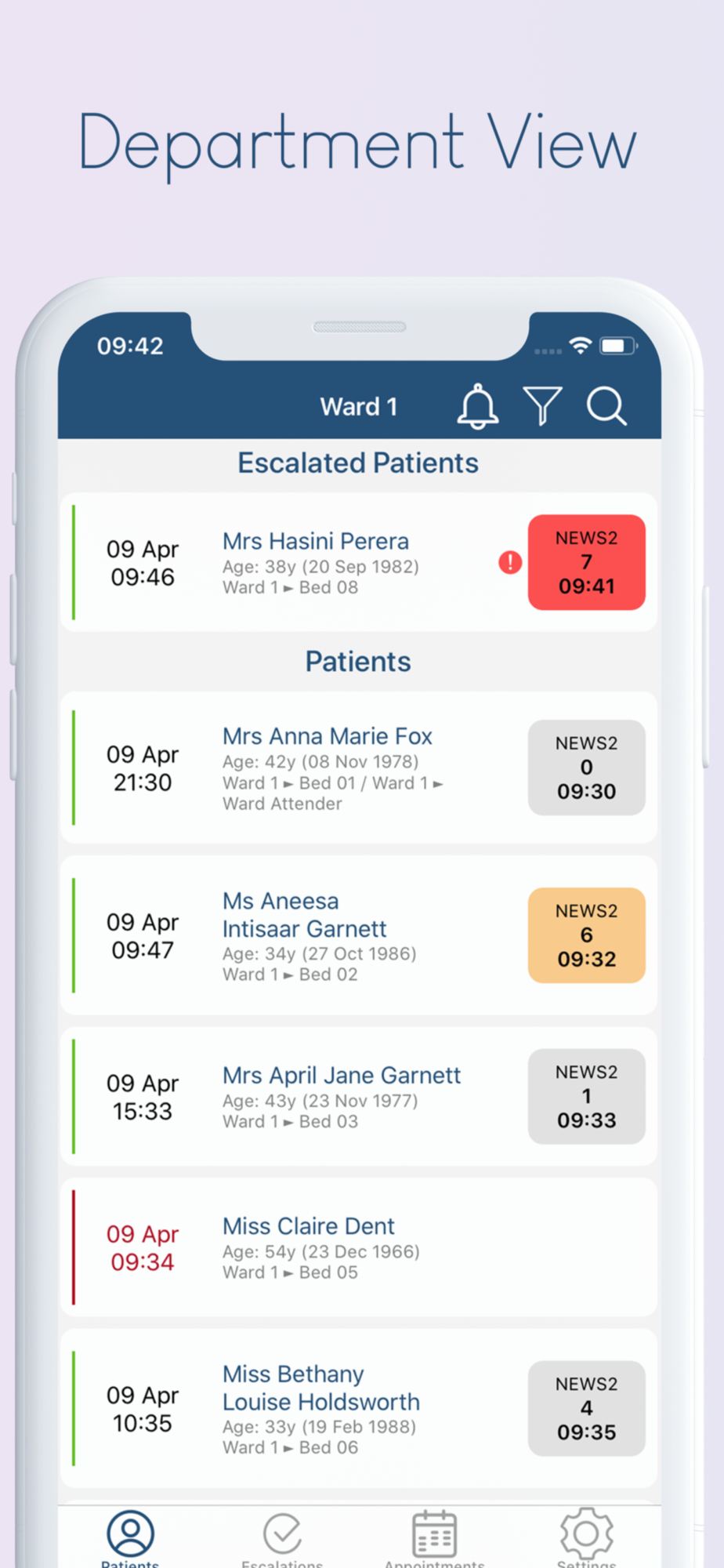
Task: Open red NEWS2 score 7 badge
Action: [x=586, y=562]
